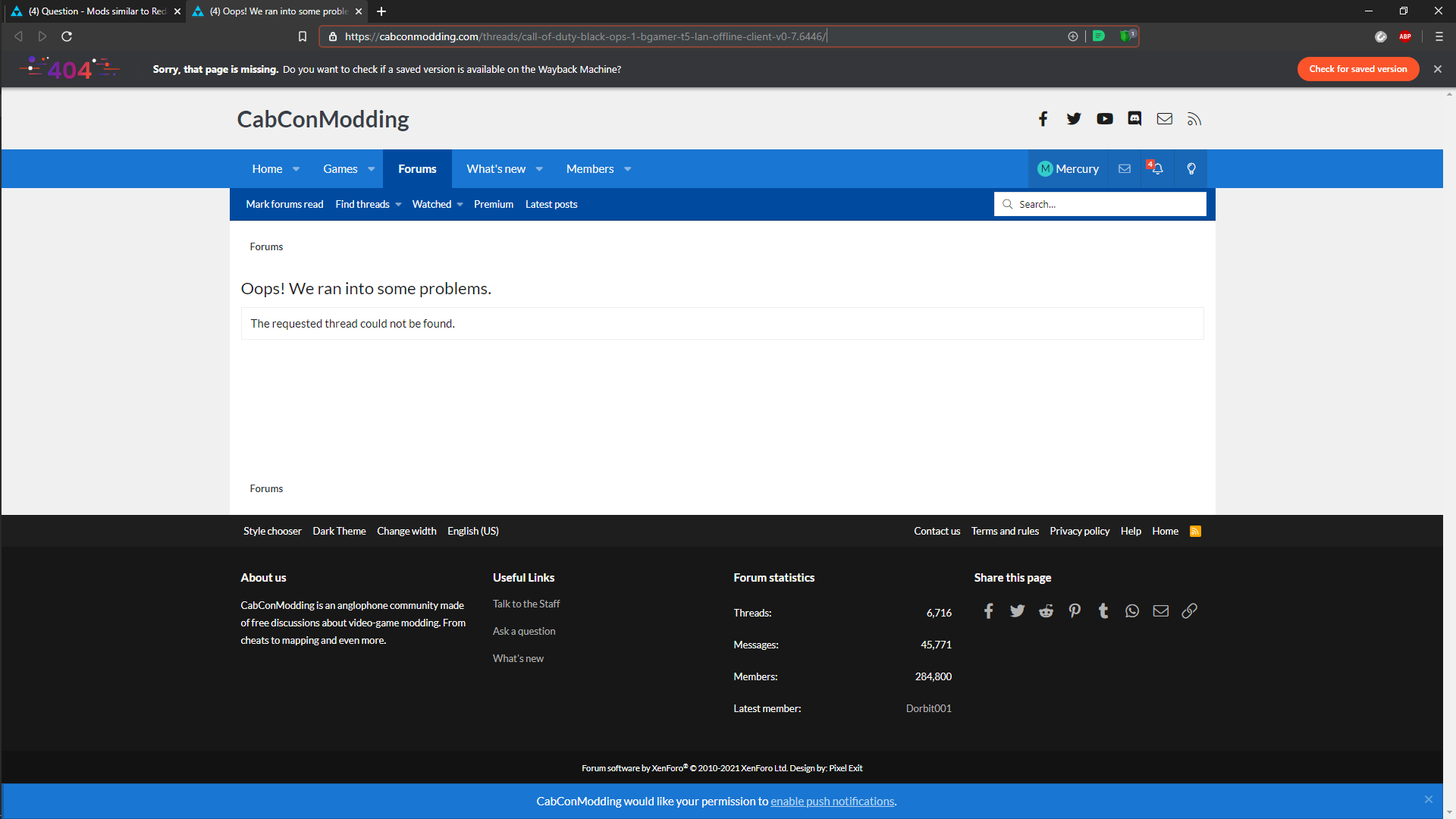Share the page on Pinterest
This screenshot has width=1456, height=819.
1075,611
